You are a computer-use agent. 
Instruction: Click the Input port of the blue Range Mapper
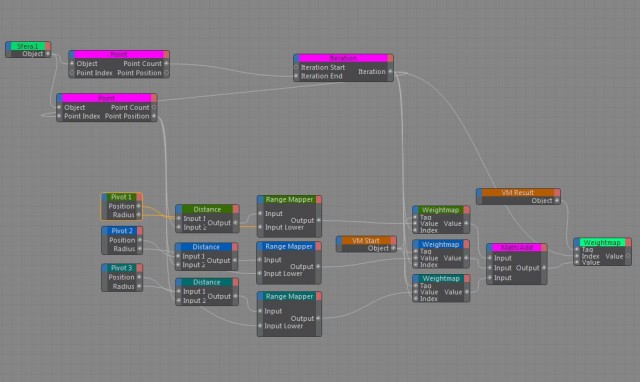(260, 260)
